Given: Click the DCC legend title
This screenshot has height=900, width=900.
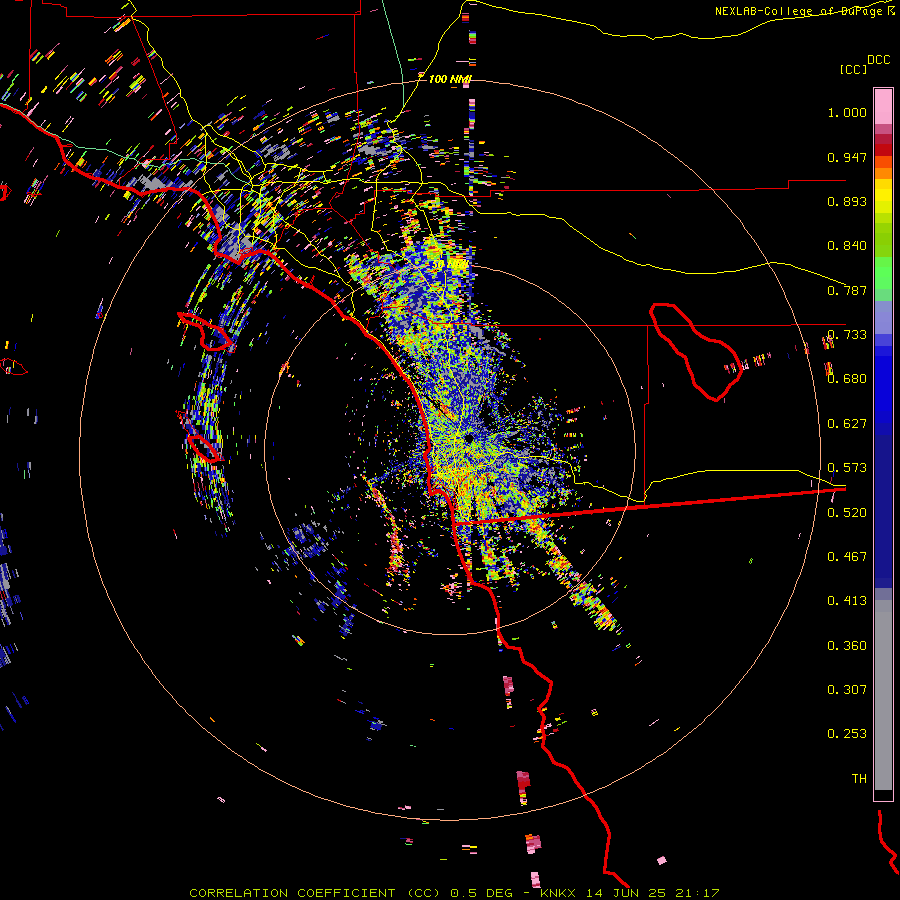Looking at the screenshot, I should point(878,60).
